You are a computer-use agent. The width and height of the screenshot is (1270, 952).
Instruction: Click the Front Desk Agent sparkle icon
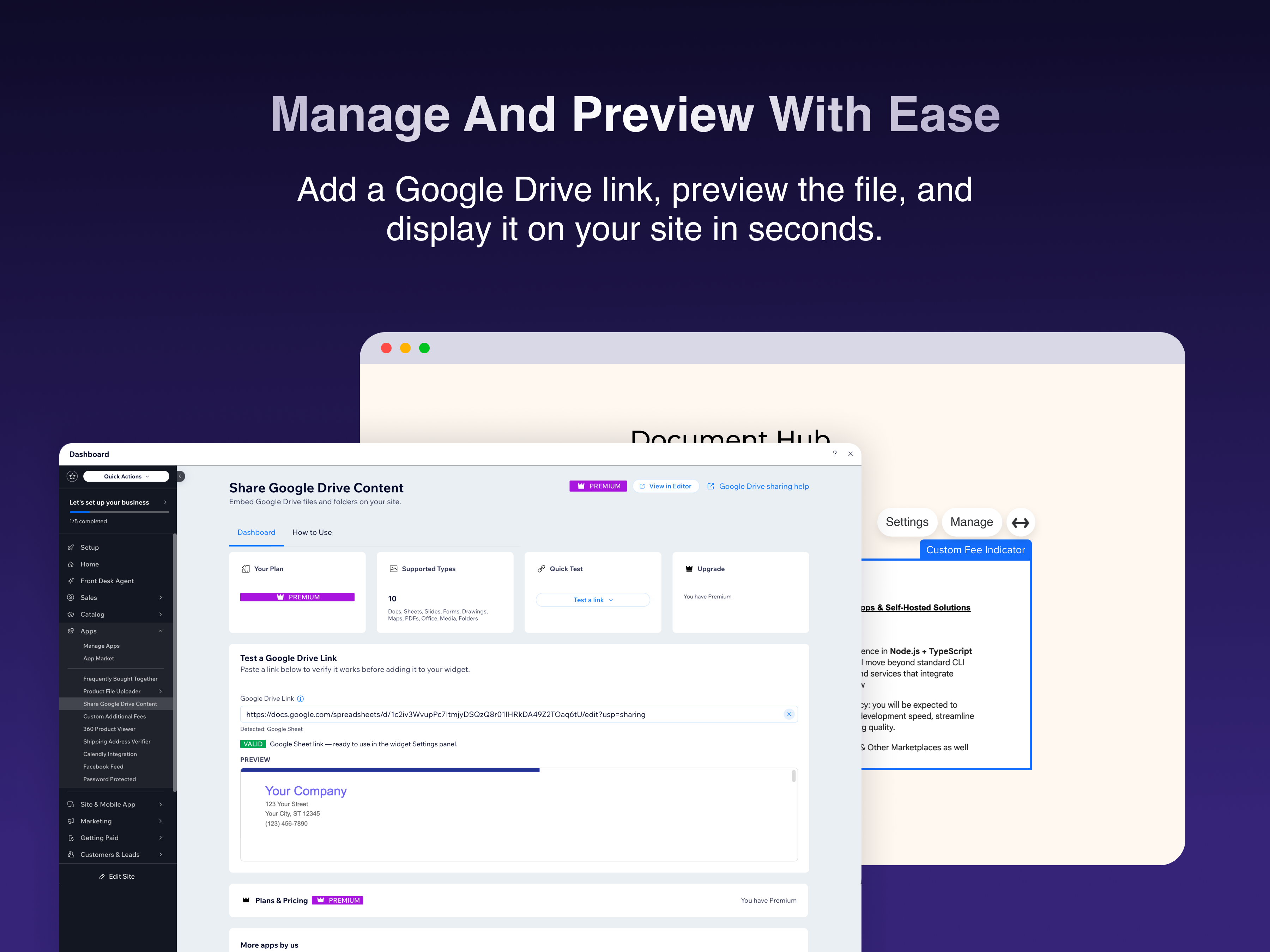coord(71,581)
